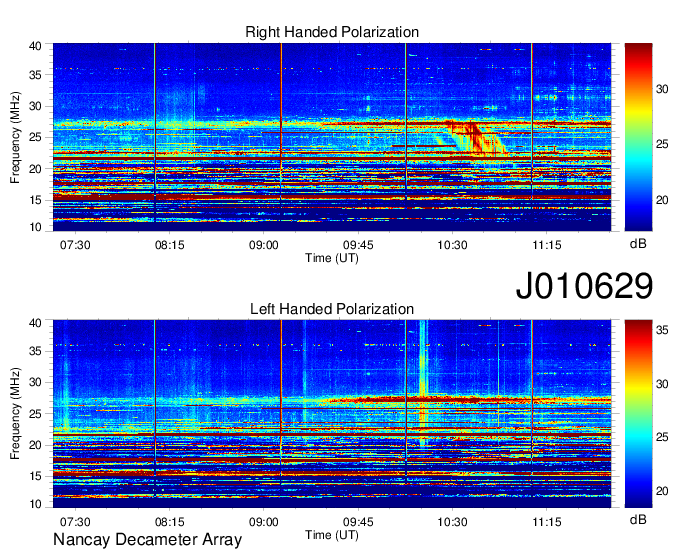Click the "20" frequency tick of the Left Handed plot

(x=36, y=445)
